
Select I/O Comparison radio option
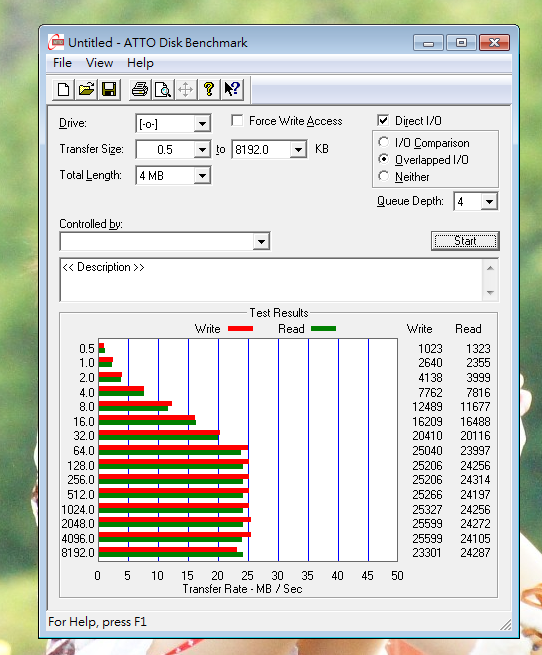click(x=383, y=142)
